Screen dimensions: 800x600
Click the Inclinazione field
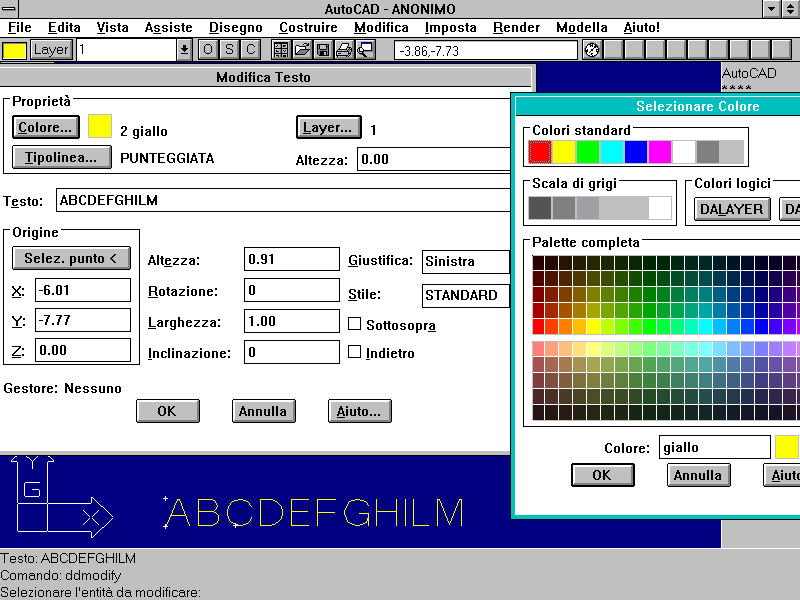coord(292,353)
